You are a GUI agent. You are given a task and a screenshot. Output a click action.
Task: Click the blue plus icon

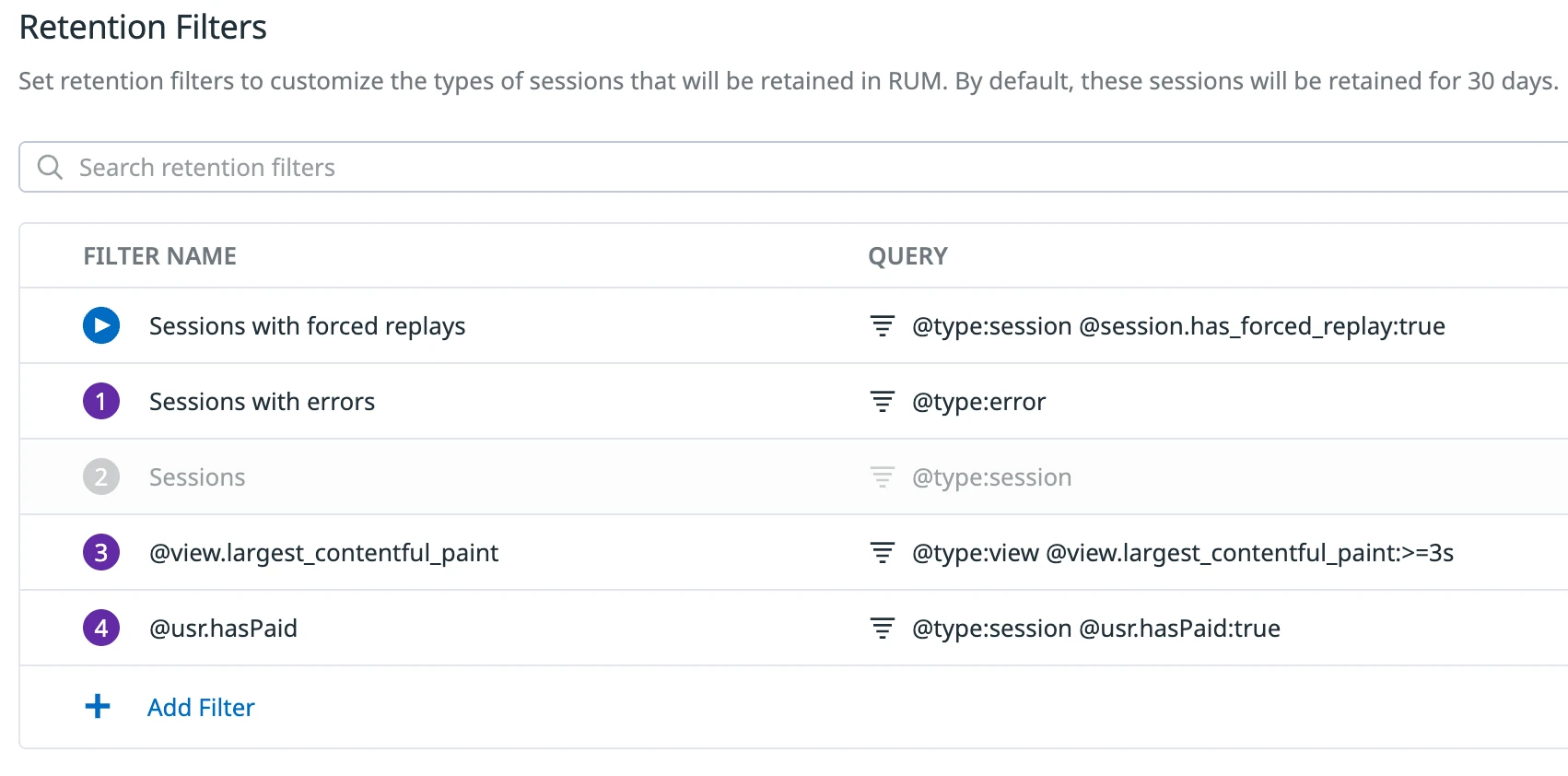click(x=98, y=707)
